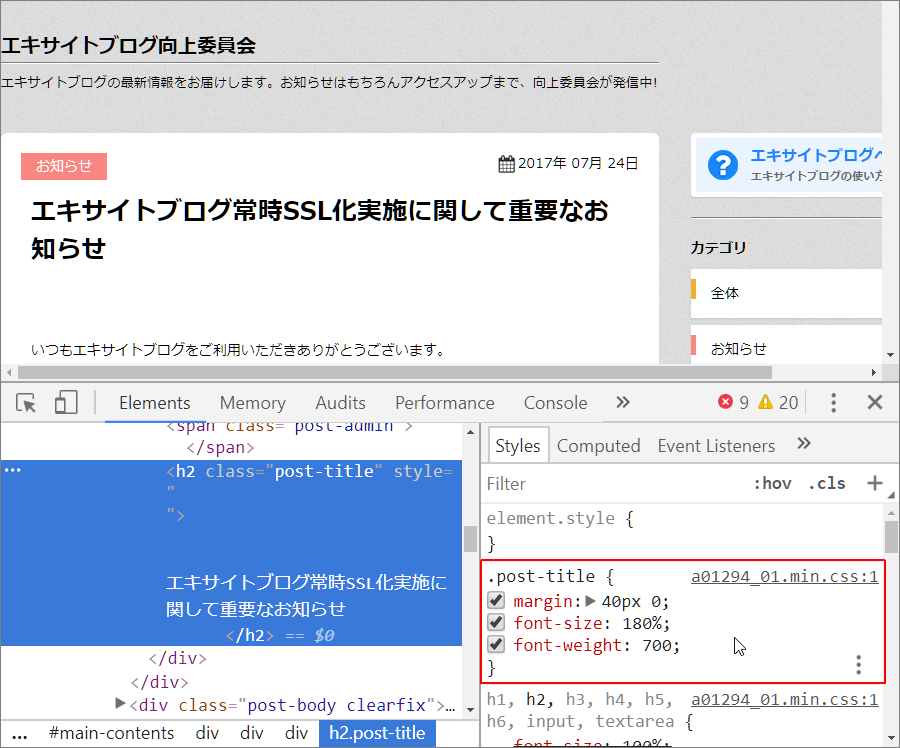The image size is (900, 748).
Task: Toggle the device toolbar icon
Action: pos(66,402)
